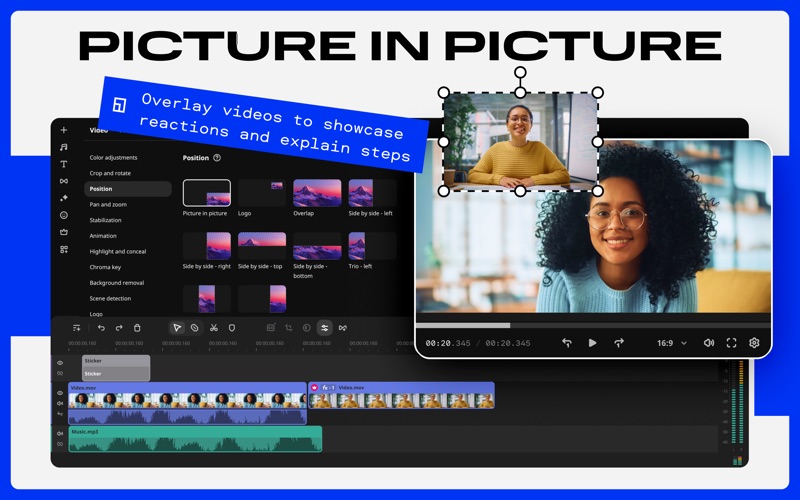
Task: Select the first Video.mov clip on timeline
Action: click(187, 403)
